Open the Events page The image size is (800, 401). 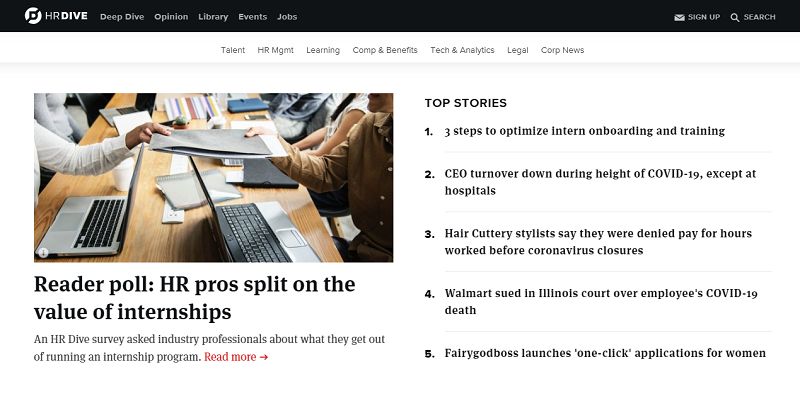[253, 17]
